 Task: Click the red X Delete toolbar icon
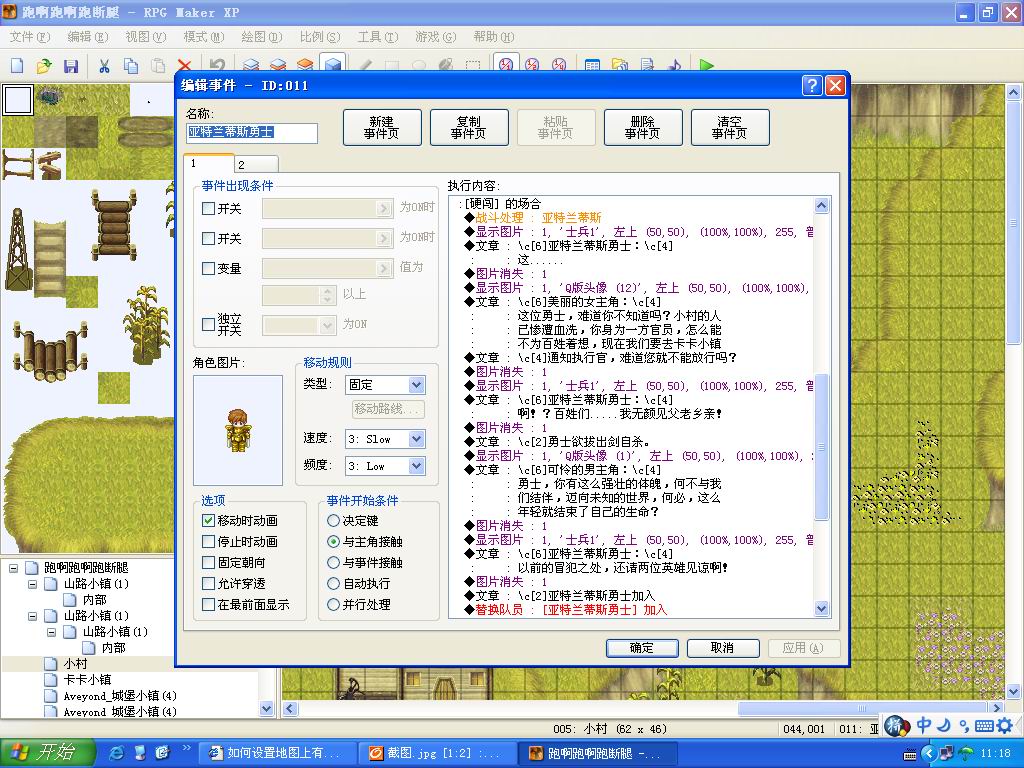pyautogui.click(x=184, y=65)
